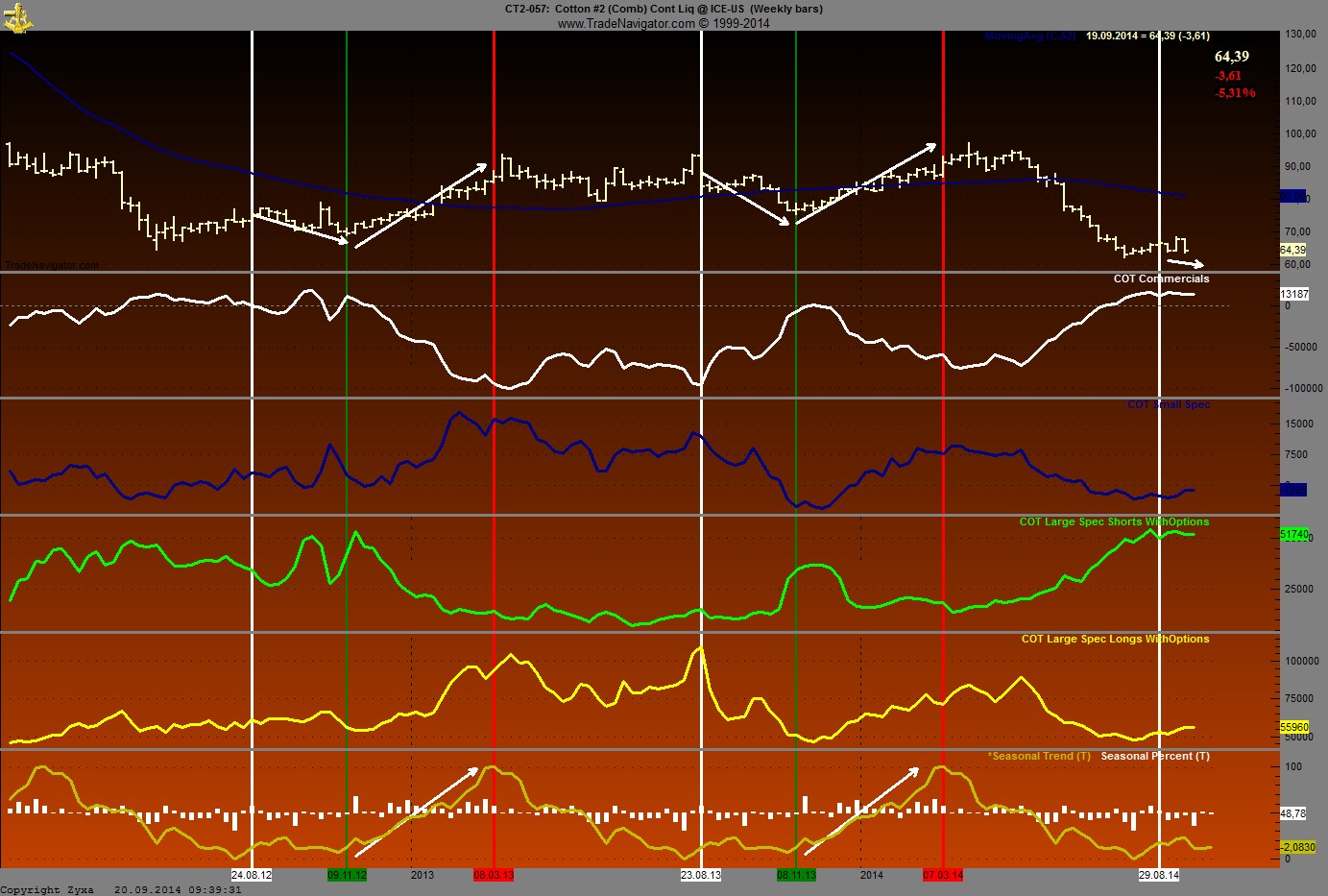The height and width of the screenshot is (896, 1328).
Task: Click the red 08.03.13 date marker
Action: click(x=494, y=875)
